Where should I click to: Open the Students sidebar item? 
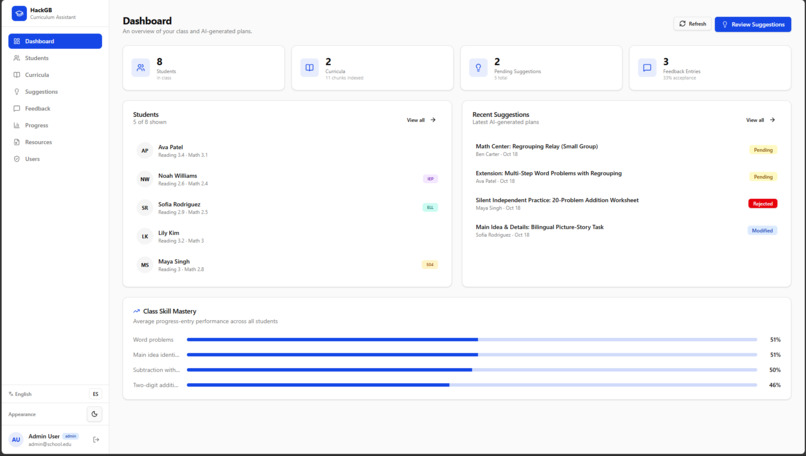55,58
